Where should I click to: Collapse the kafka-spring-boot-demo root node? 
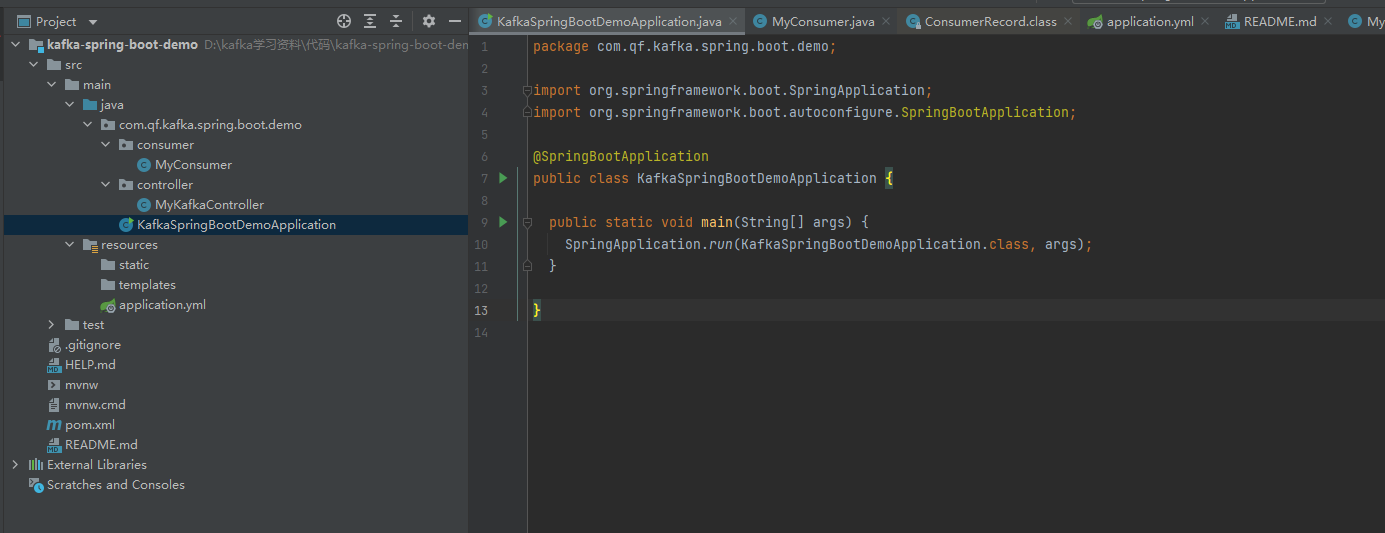(x=15, y=45)
